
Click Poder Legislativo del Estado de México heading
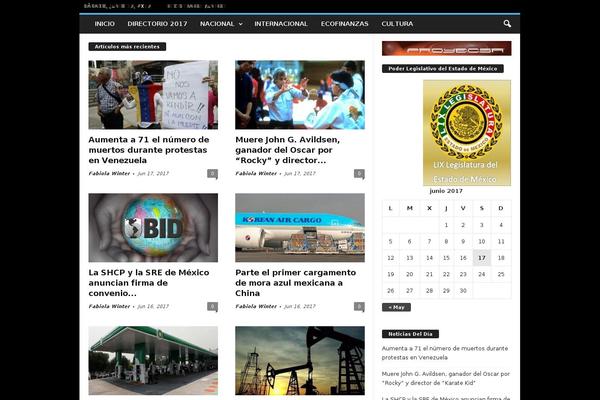(443, 69)
